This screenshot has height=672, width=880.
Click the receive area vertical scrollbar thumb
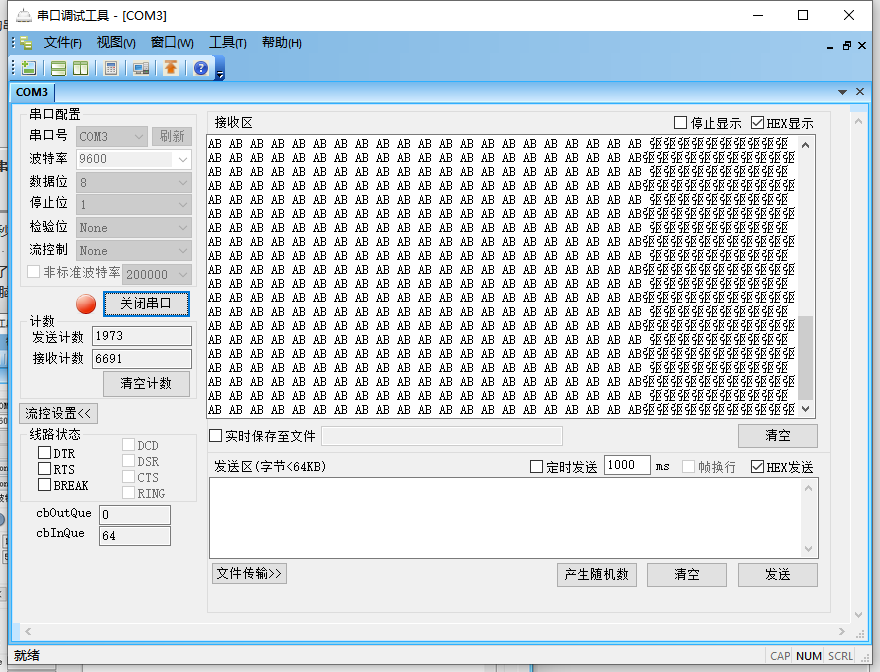pos(806,357)
